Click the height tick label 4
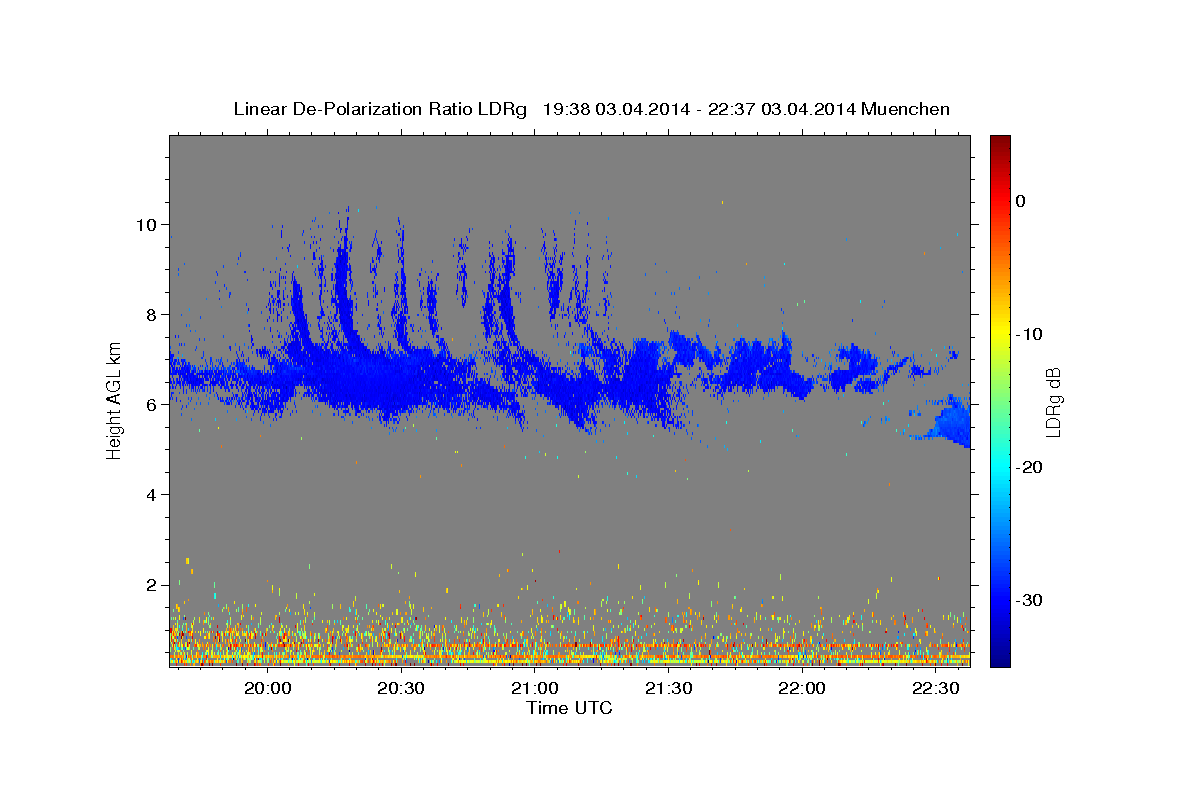Screen dimensions: 1200x800 click(153, 494)
